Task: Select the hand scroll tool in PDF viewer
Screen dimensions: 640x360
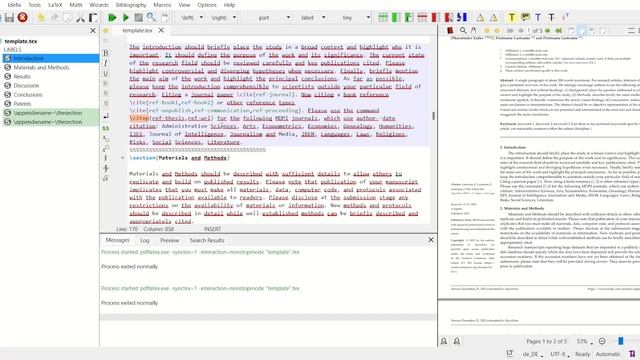Action: tap(473, 31)
